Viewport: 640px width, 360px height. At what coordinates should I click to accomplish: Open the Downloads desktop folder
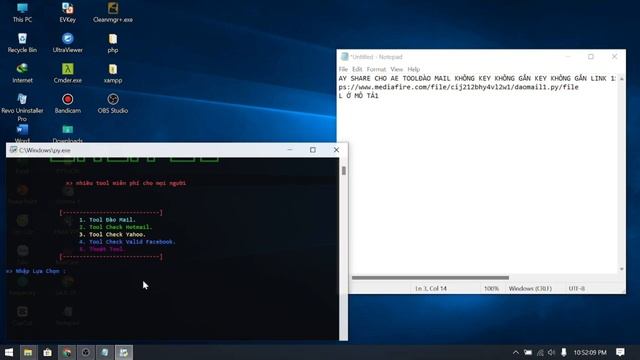pyautogui.click(x=67, y=133)
